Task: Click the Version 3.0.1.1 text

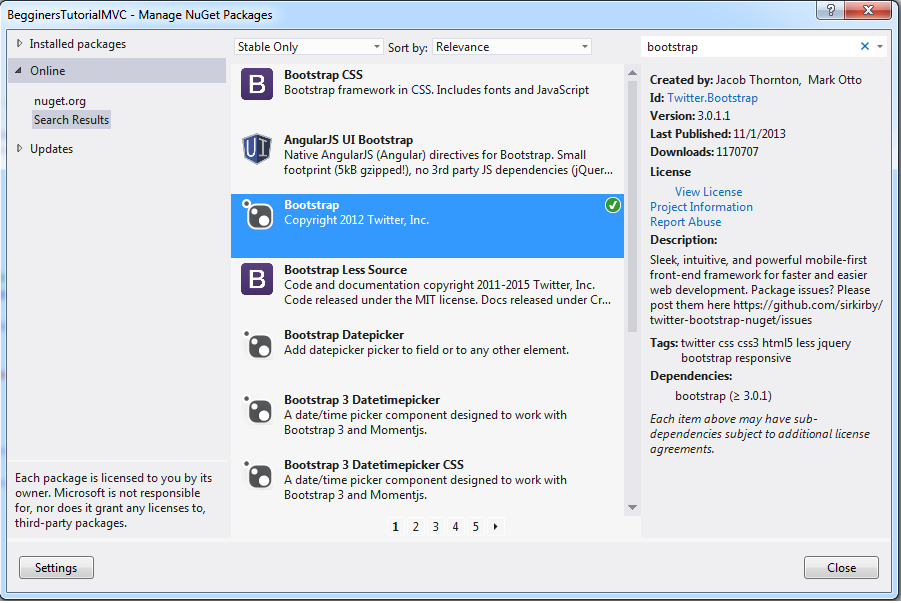Action: tap(690, 116)
